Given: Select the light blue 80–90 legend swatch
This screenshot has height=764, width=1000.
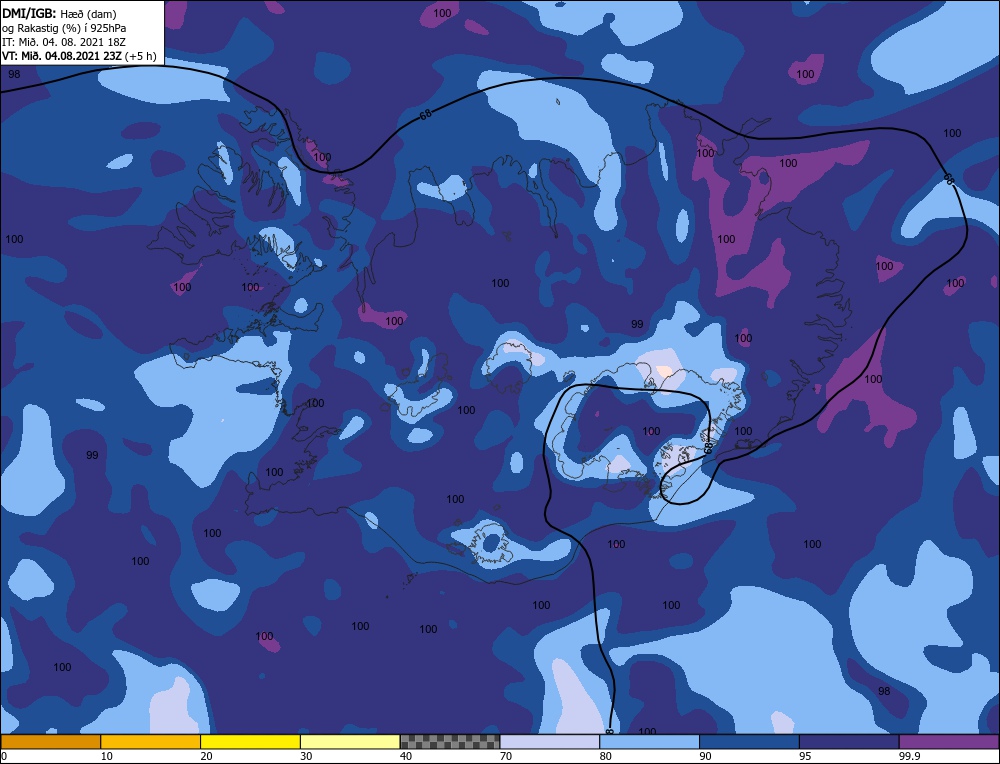Looking at the screenshot, I should [649, 742].
